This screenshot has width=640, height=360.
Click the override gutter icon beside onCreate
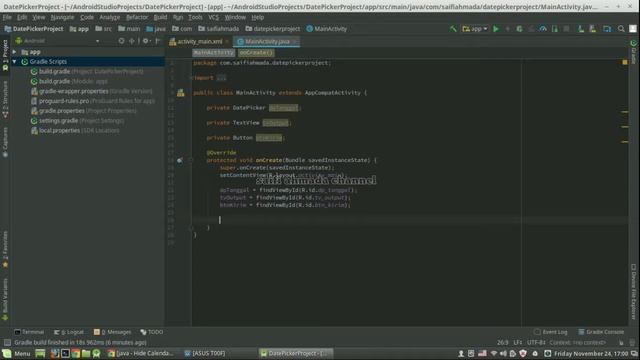click(x=180, y=160)
